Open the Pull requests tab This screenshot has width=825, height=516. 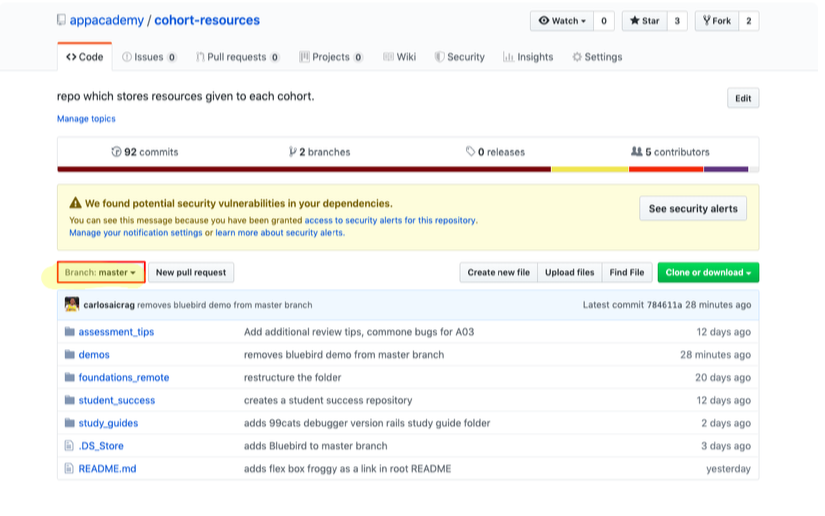(238, 57)
